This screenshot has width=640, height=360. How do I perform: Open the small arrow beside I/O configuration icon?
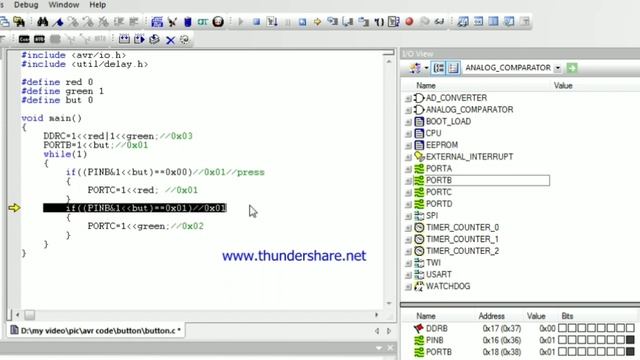click(426, 68)
